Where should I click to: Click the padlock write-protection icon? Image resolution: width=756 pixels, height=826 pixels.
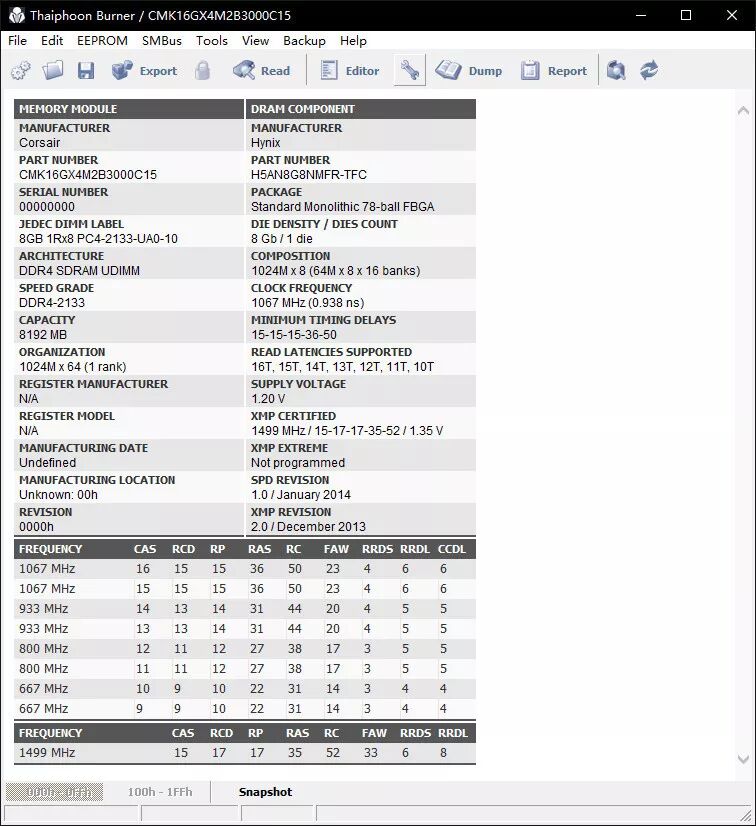pos(202,71)
